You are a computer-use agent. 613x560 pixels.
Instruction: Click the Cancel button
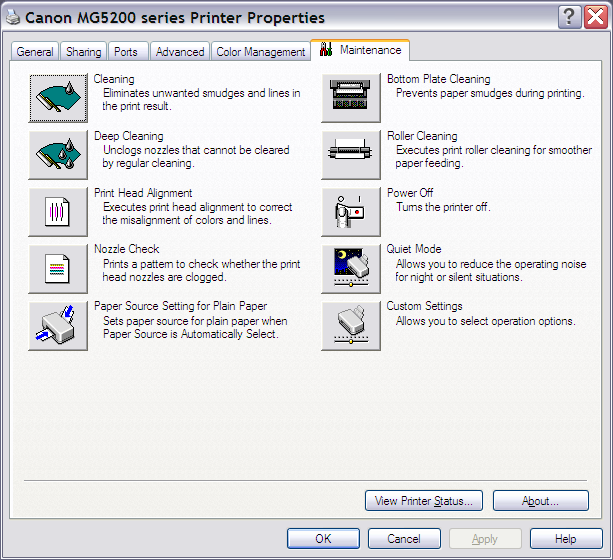(404, 538)
